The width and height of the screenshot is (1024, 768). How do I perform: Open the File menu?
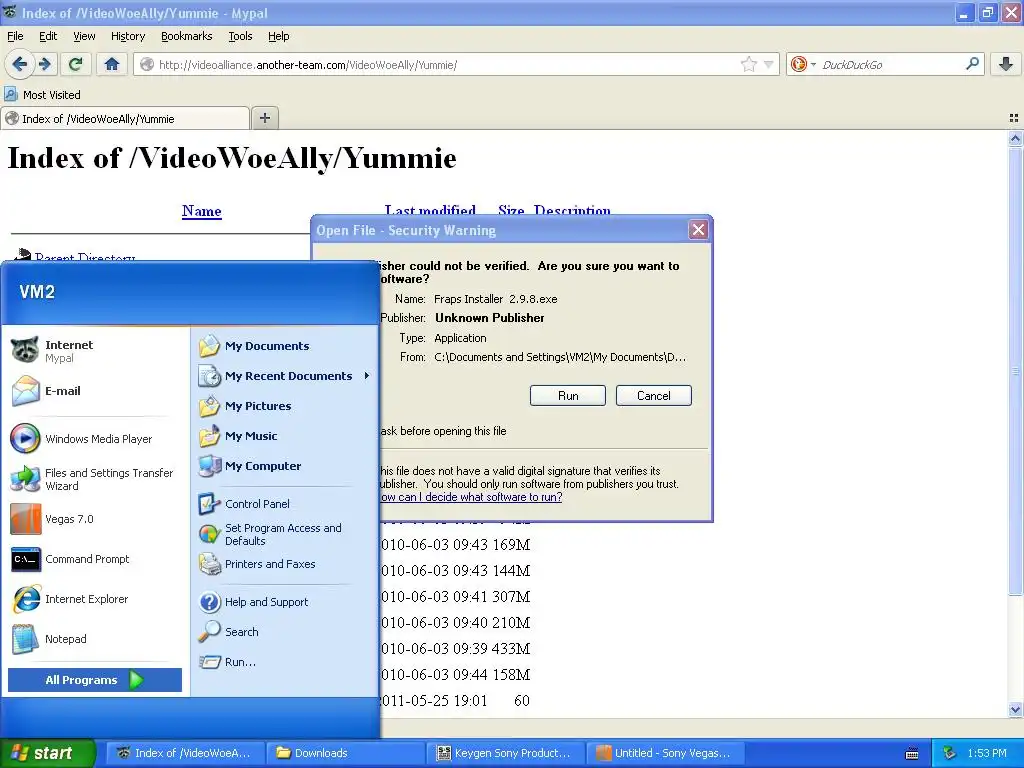click(15, 36)
